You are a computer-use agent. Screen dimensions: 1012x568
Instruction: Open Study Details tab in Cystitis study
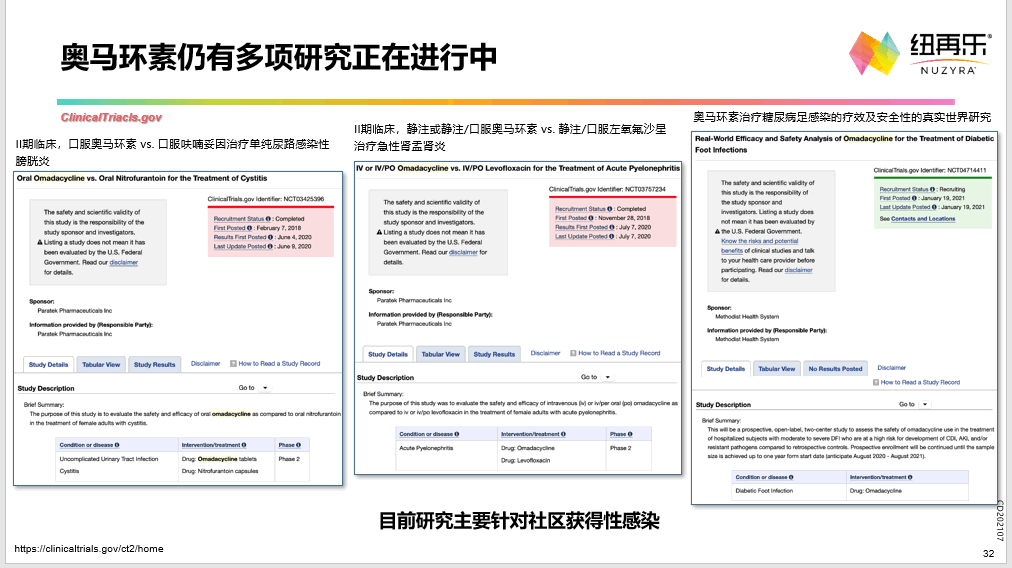point(48,365)
